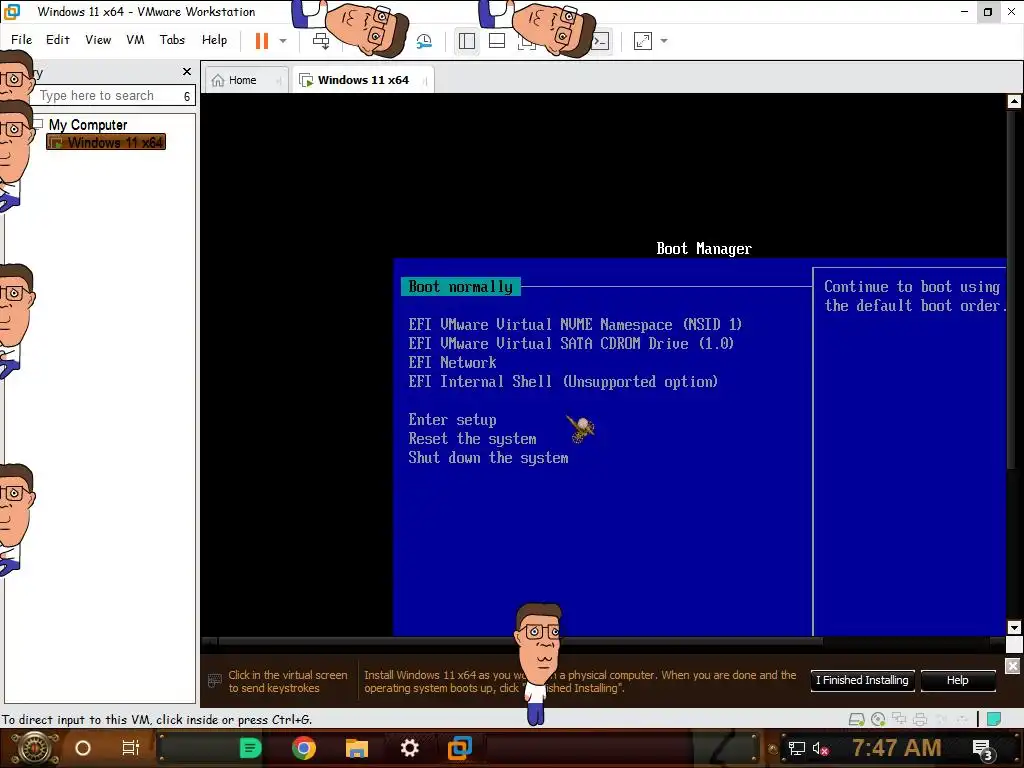Select Enter setup option
This screenshot has width=1024, height=768.
[x=452, y=420]
